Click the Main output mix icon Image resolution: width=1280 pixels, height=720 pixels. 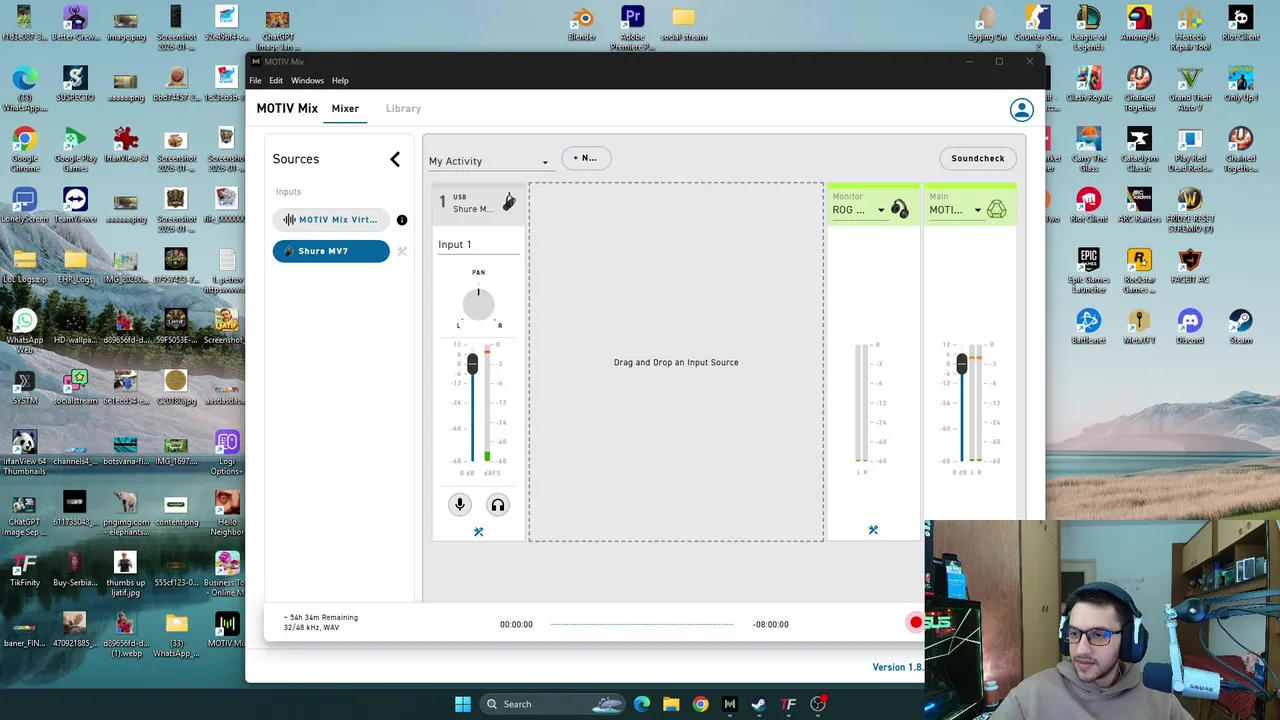(x=997, y=209)
